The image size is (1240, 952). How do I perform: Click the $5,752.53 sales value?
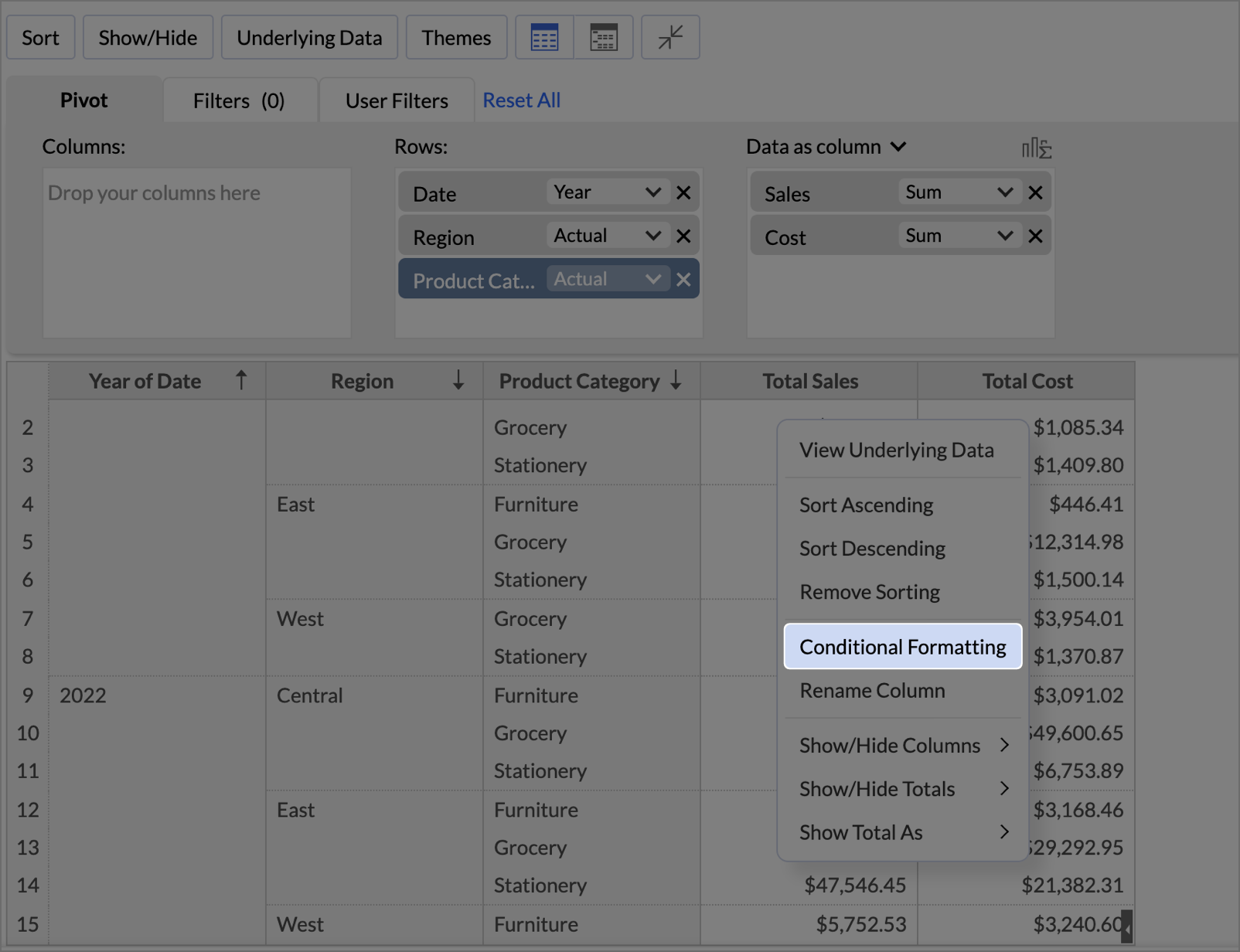click(860, 924)
